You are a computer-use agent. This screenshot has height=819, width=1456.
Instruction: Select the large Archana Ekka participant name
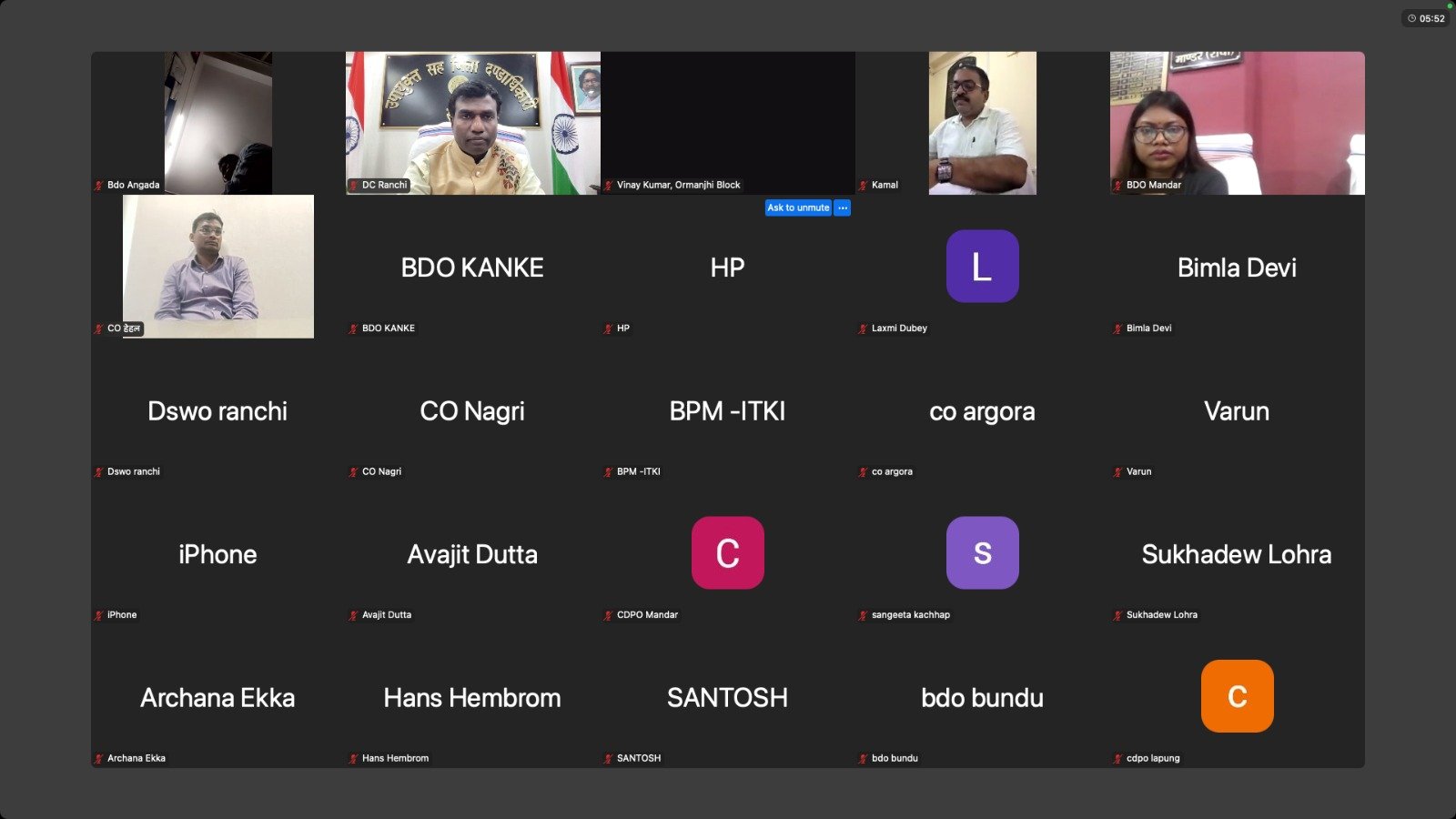[x=217, y=698]
